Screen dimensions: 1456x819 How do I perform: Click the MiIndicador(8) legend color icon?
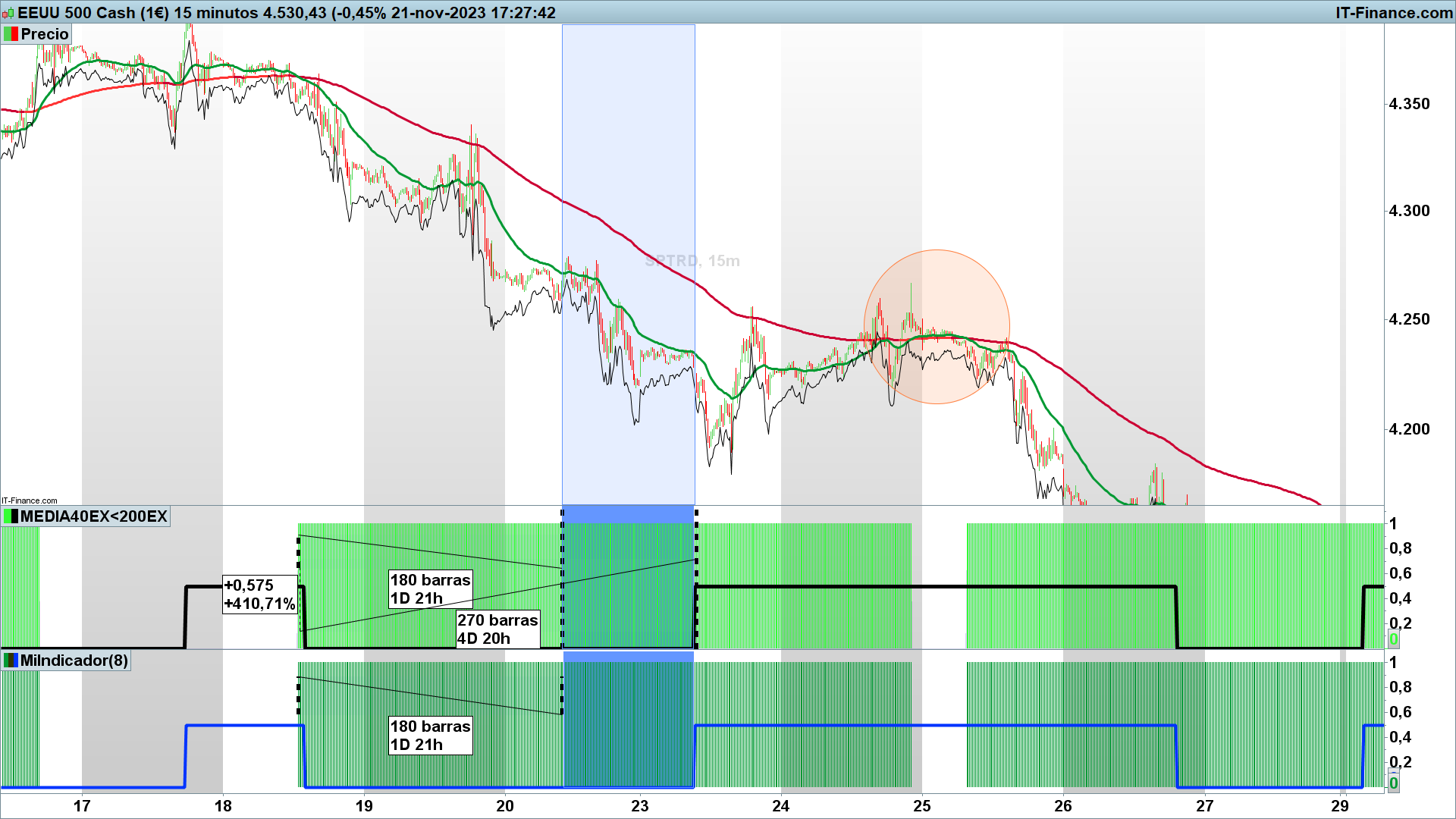pos(11,661)
